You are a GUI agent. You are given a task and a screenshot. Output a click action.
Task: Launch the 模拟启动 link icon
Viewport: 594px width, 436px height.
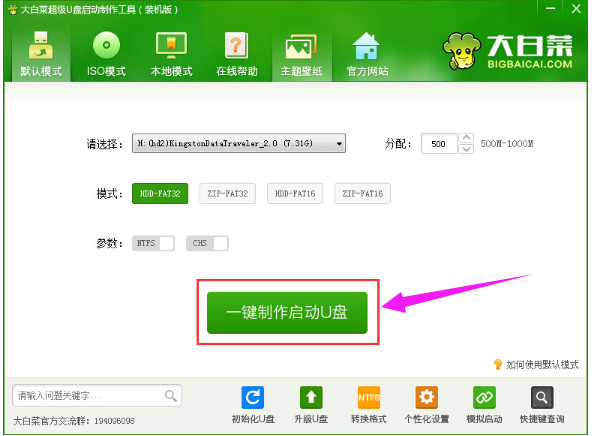484,397
